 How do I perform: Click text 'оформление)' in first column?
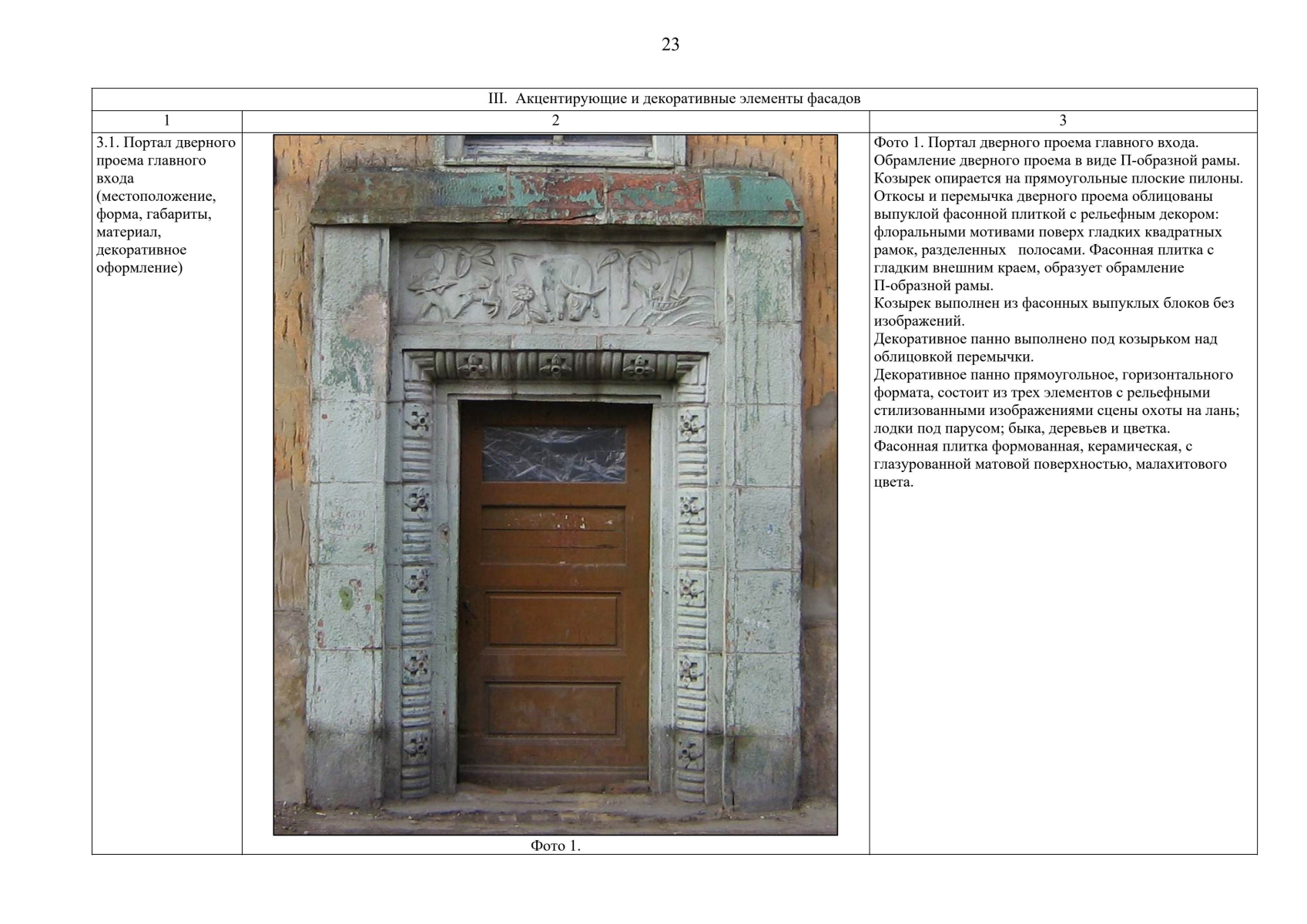(139, 267)
